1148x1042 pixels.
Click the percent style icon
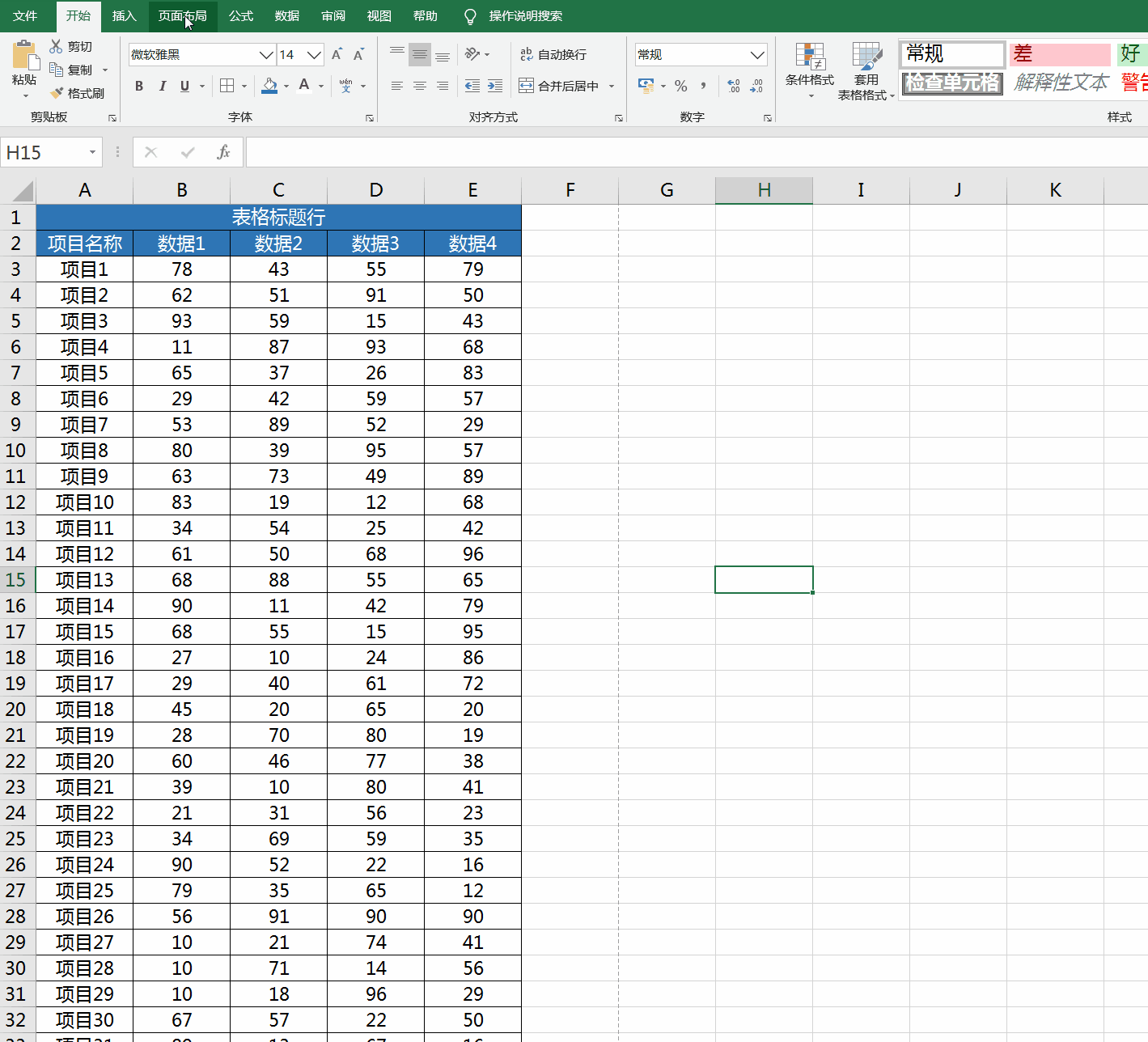tap(681, 86)
